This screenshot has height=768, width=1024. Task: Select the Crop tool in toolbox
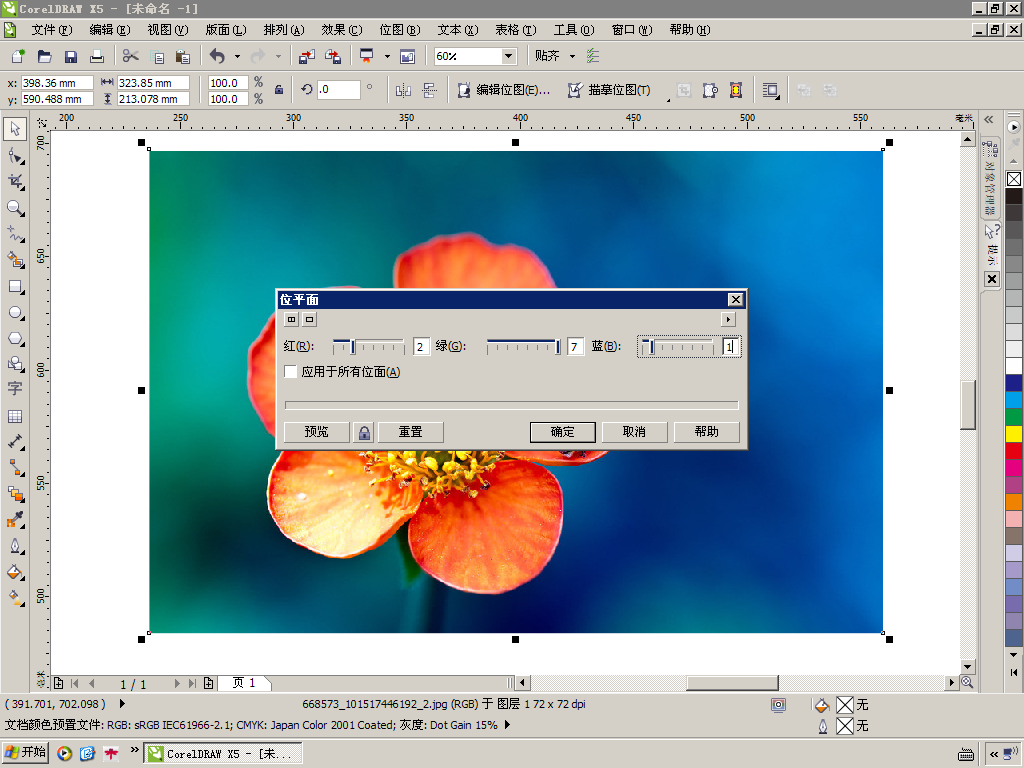point(15,181)
